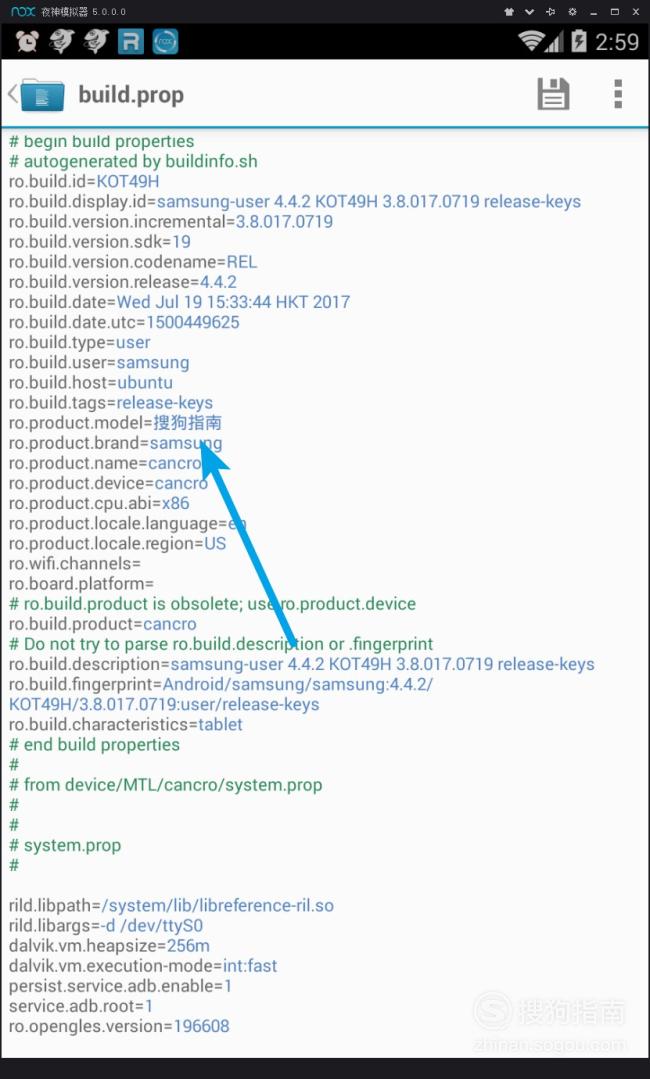Select the dalvik.vm.heapsize=256m line
This screenshot has width=650, height=1079.
coord(109,946)
